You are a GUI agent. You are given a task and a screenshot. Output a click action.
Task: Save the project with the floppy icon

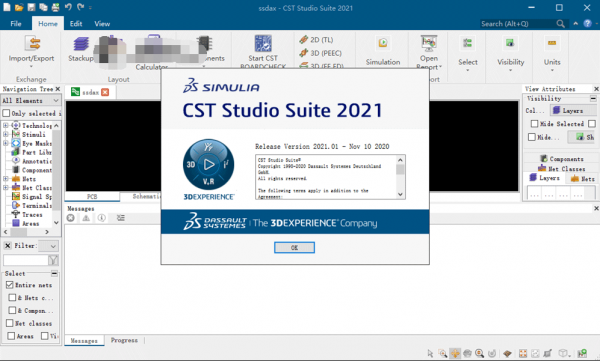point(31,7)
